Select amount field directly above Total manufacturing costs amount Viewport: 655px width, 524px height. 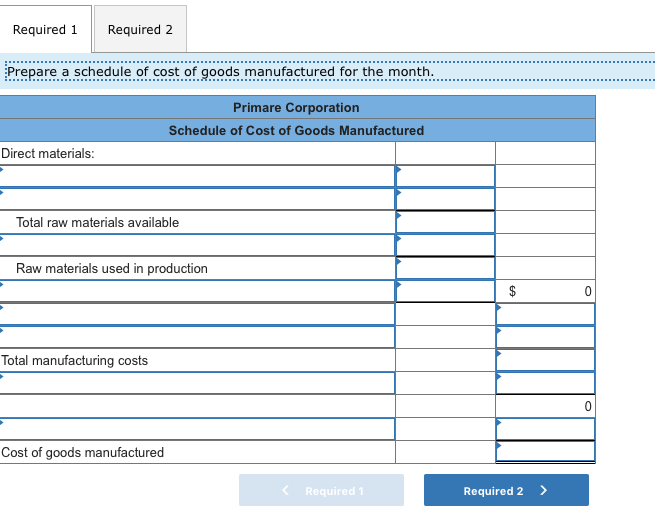(x=546, y=337)
